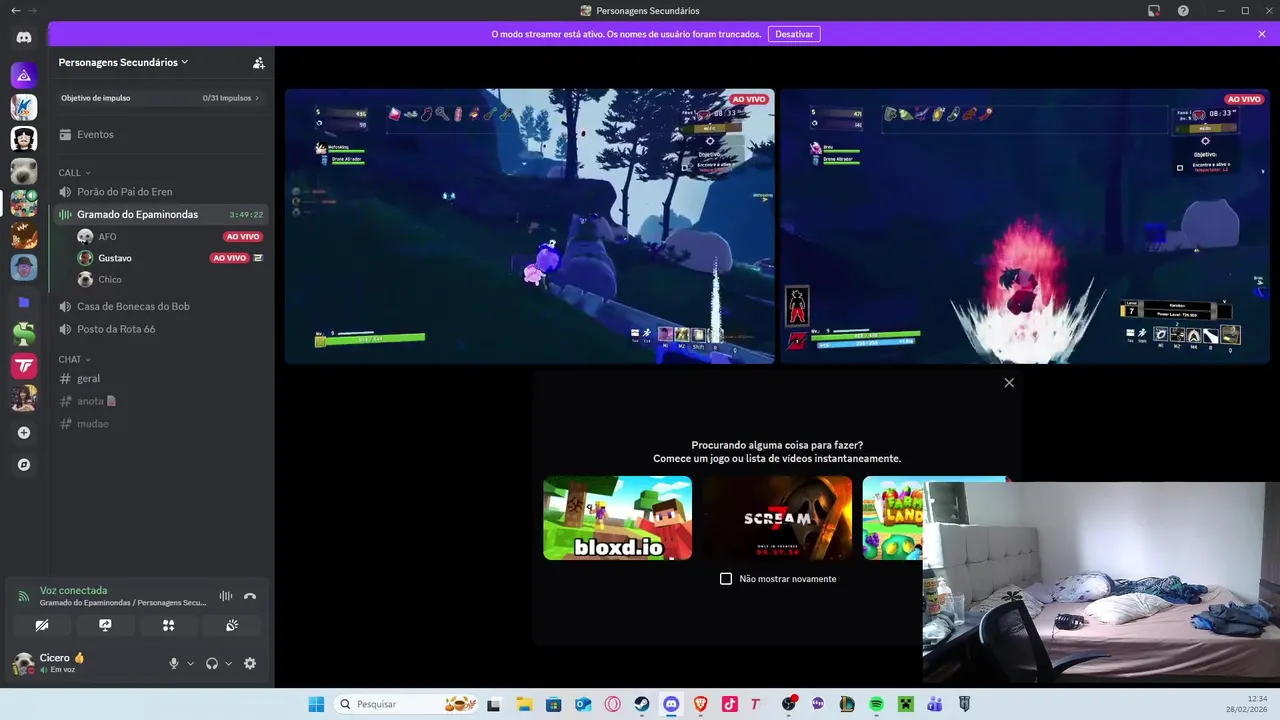Image resolution: width=1280 pixels, height=720 pixels.
Task: Invite members using the add-person icon
Action: pyautogui.click(x=259, y=62)
